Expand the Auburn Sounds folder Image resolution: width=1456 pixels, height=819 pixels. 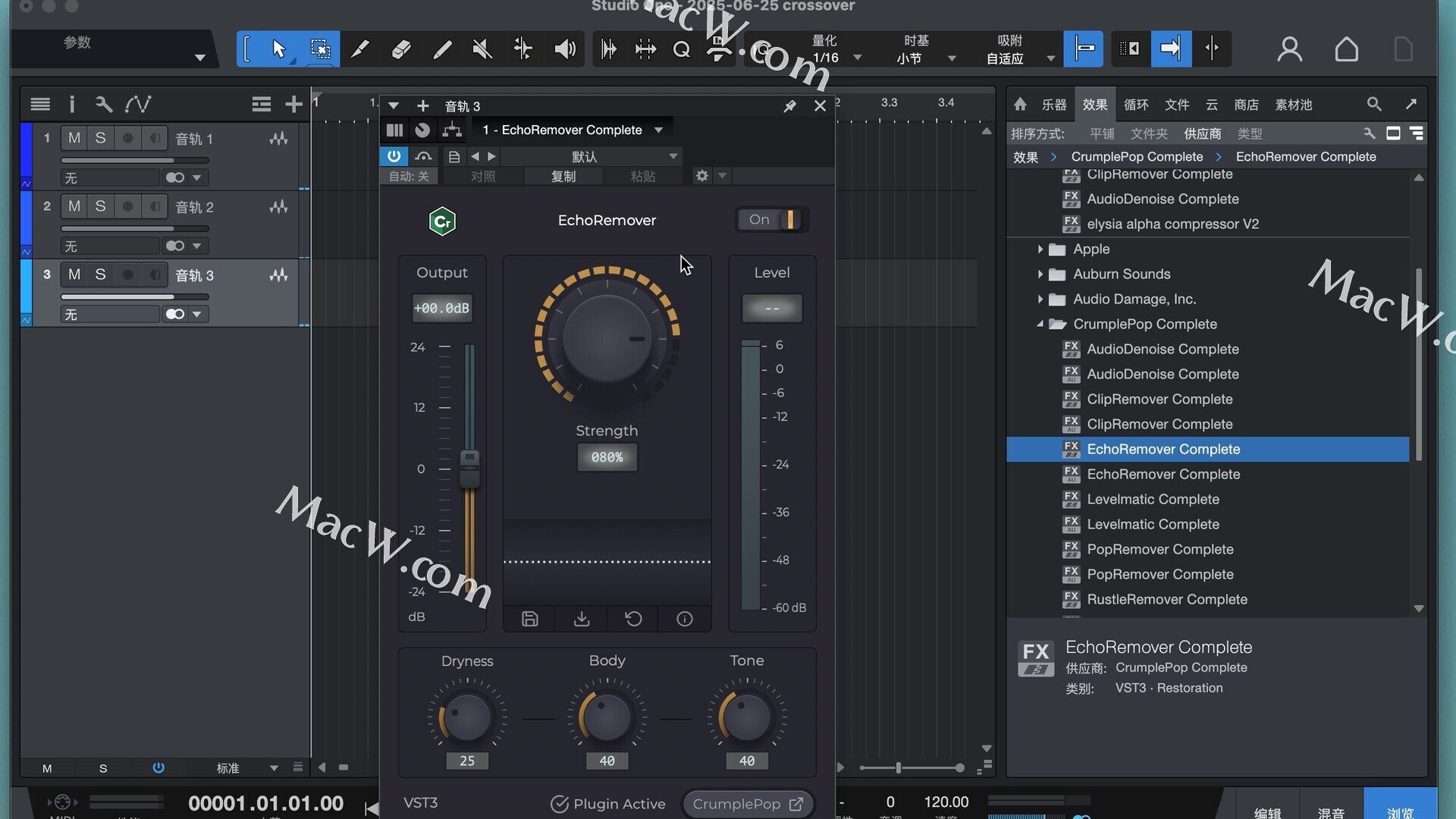(1040, 274)
